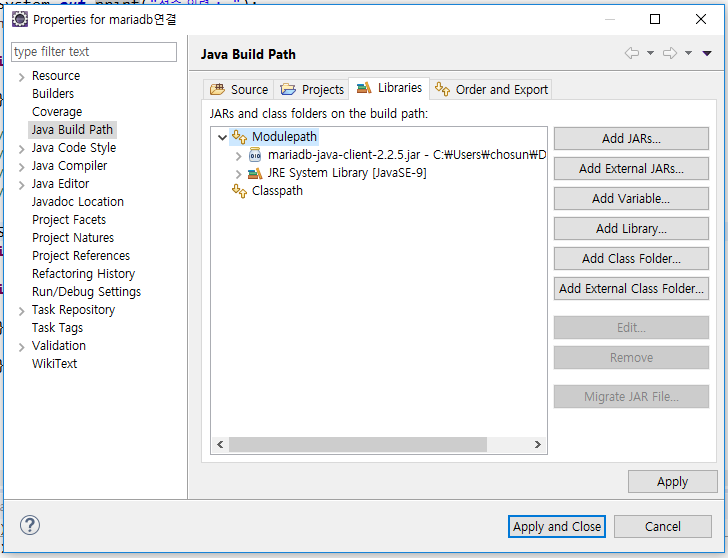Image resolution: width=728 pixels, height=558 pixels.
Task: Focus the type filter text field
Action: (94, 52)
